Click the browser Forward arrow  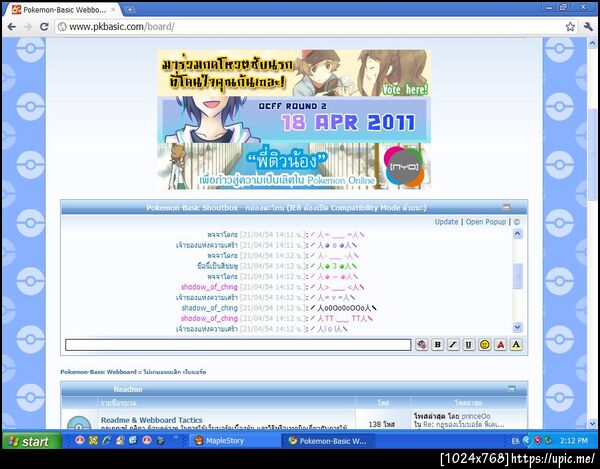[x=28, y=27]
